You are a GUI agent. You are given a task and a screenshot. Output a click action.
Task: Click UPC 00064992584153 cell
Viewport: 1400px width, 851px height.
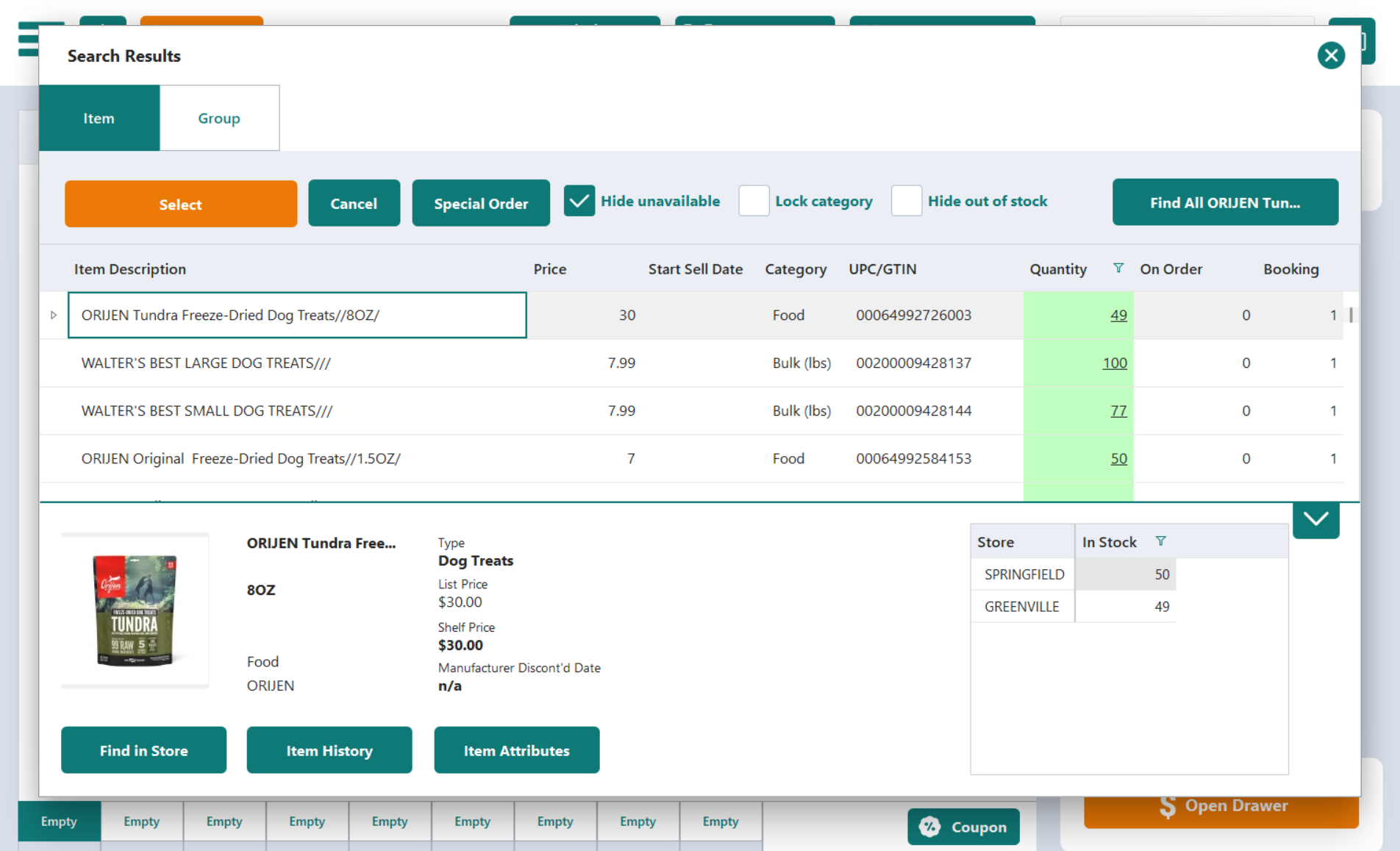[x=913, y=458]
